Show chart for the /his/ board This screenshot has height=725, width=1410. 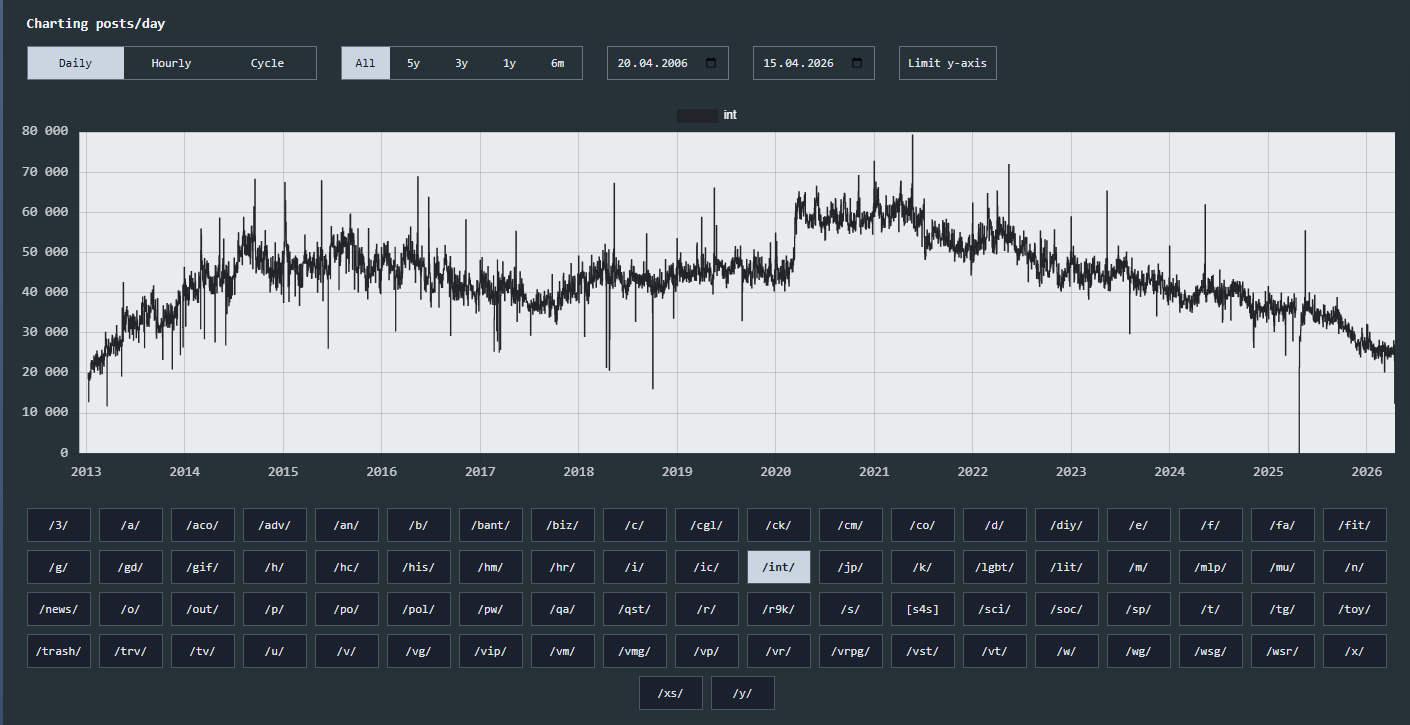pyautogui.click(x=420, y=567)
